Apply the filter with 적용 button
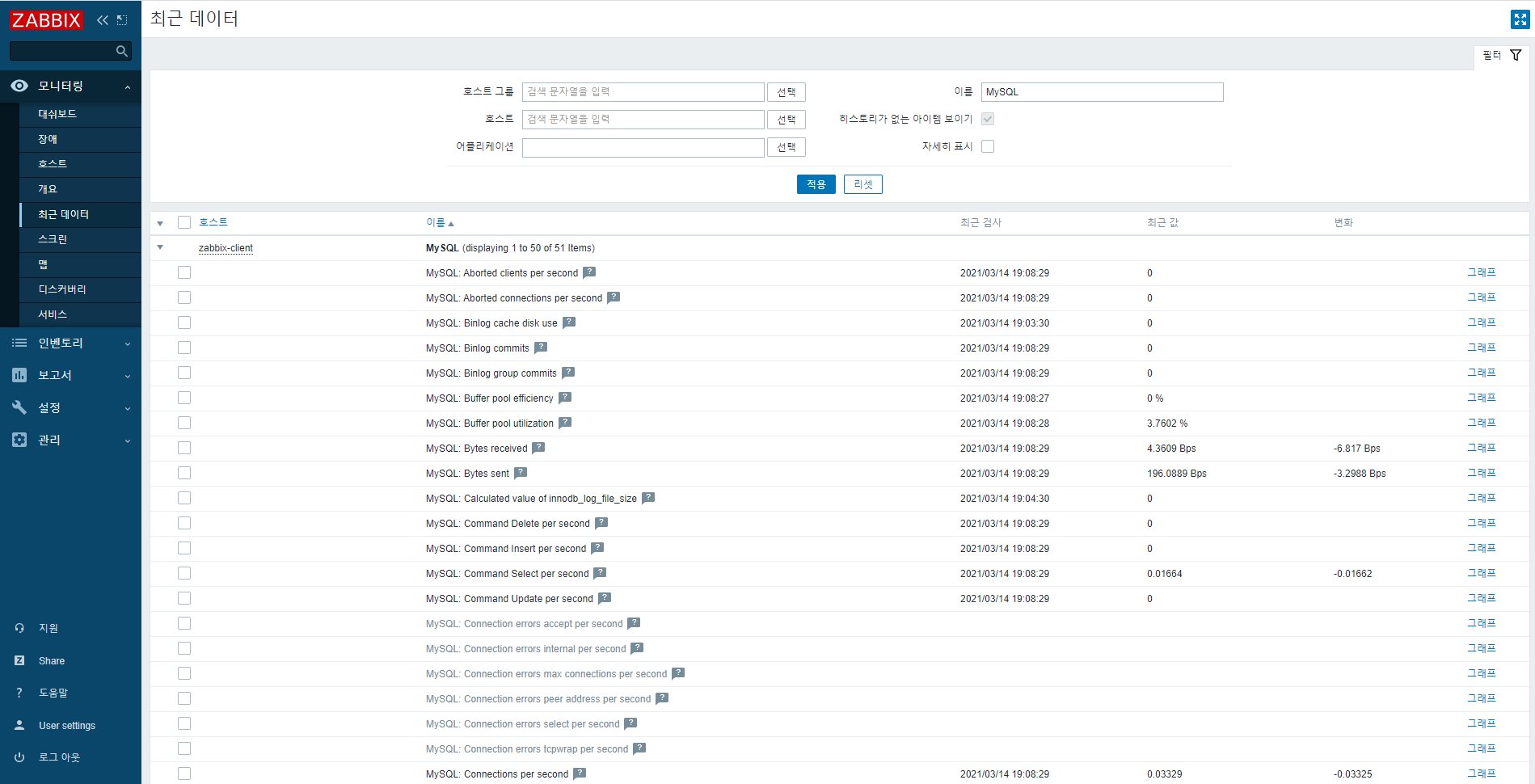The image size is (1535, 784). coord(816,184)
